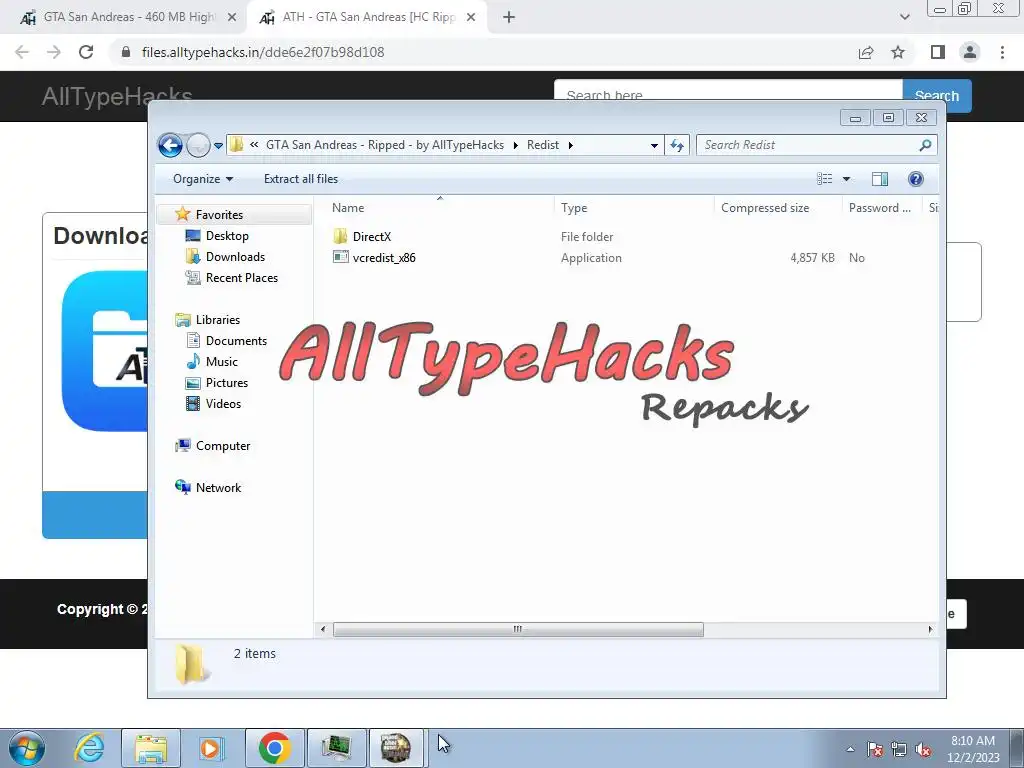Reload the page in Chrome
1024x768 pixels.
[x=86, y=52]
